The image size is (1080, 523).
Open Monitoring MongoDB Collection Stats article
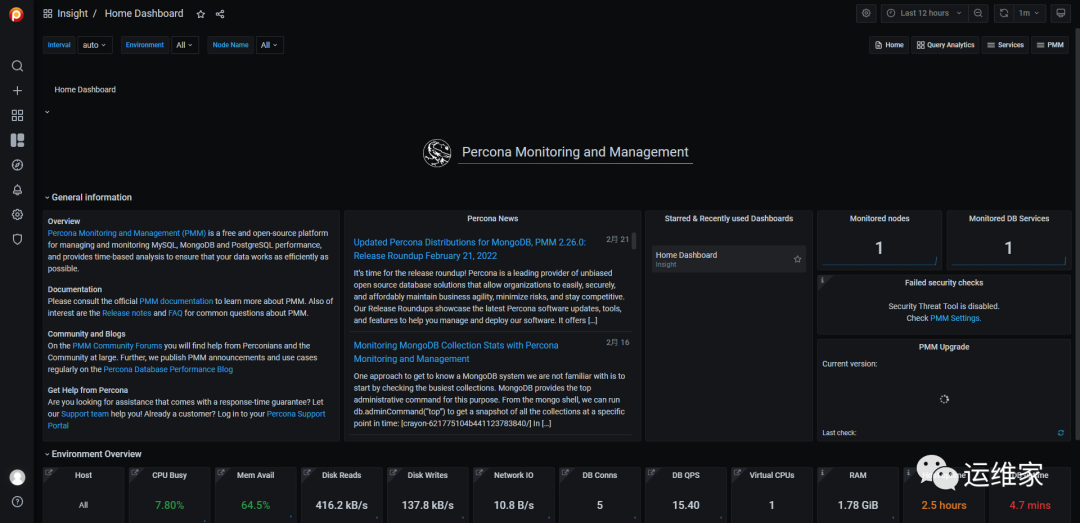point(456,352)
